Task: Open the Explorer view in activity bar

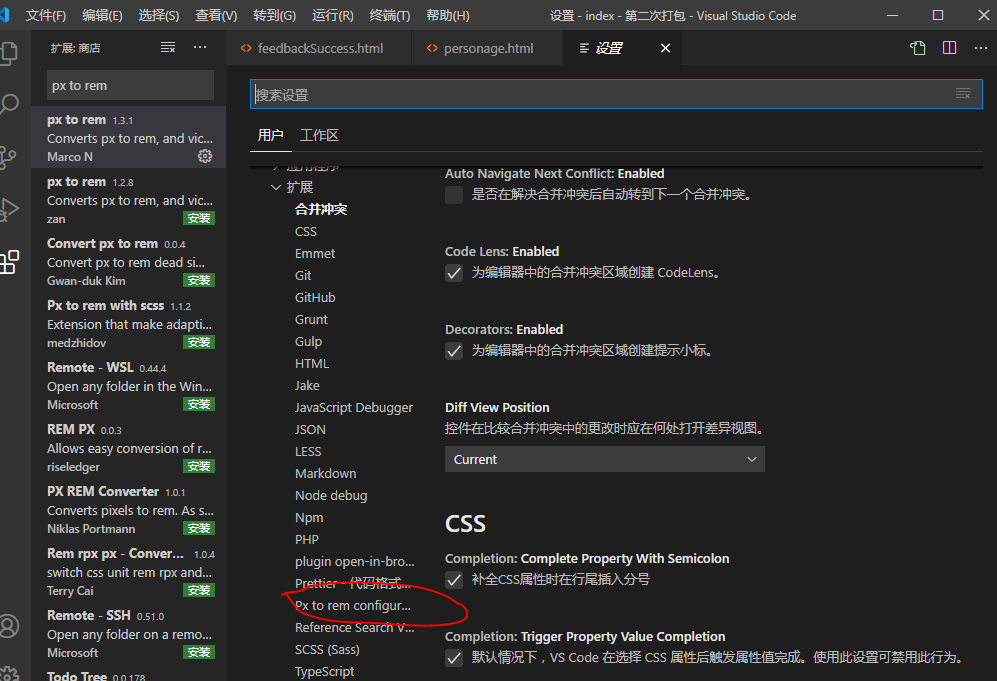Action: [9, 53]
